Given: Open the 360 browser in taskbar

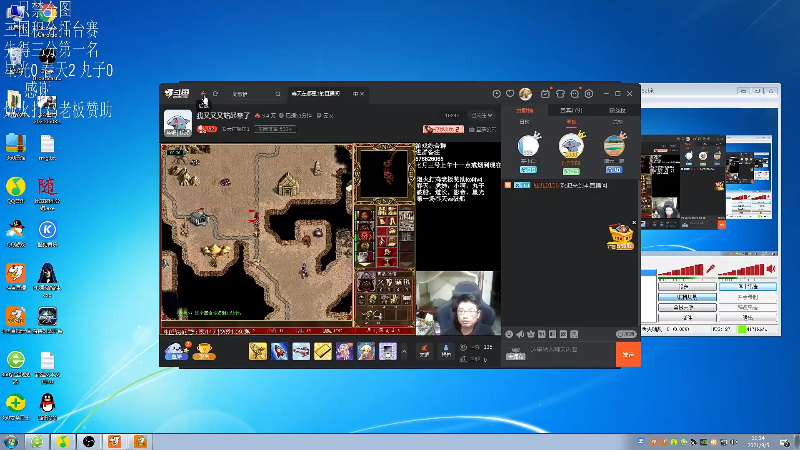Looking at the screenshot, I should click(37, 441).
